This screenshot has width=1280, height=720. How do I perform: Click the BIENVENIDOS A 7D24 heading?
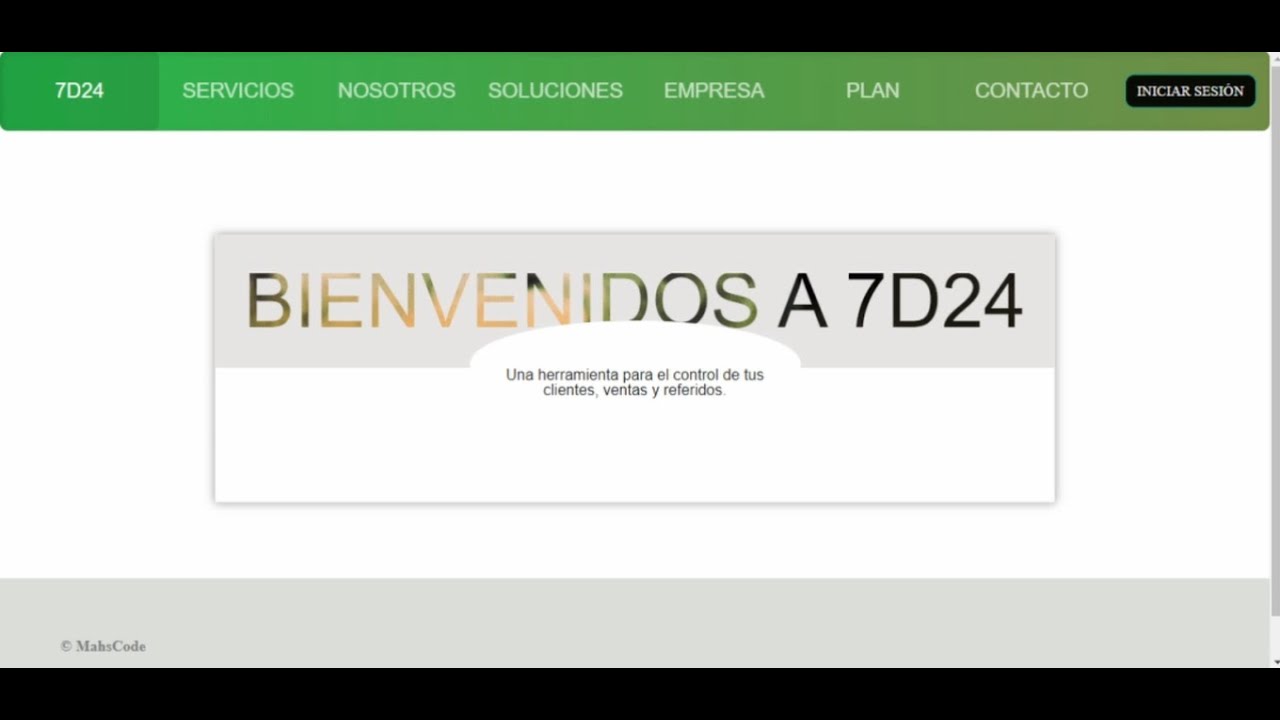pos(634,301)
